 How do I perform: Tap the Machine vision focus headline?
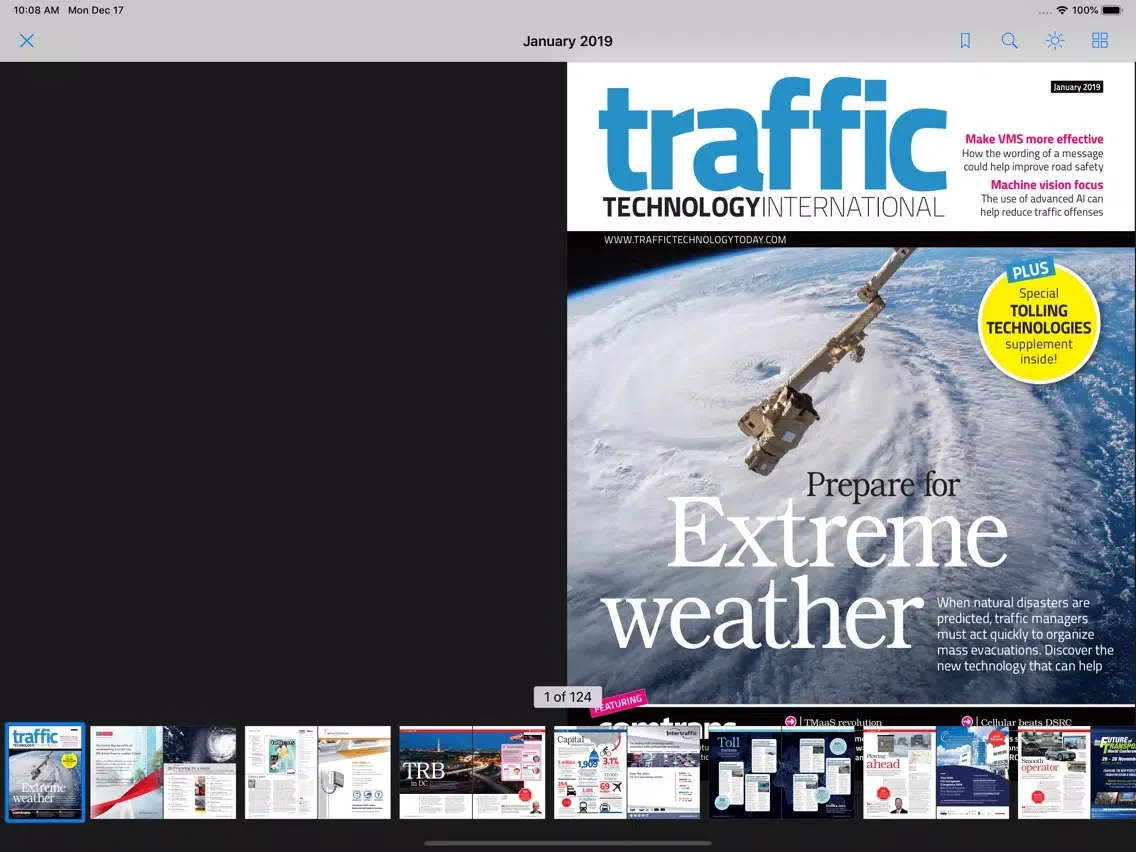(x=1047, y=185)
